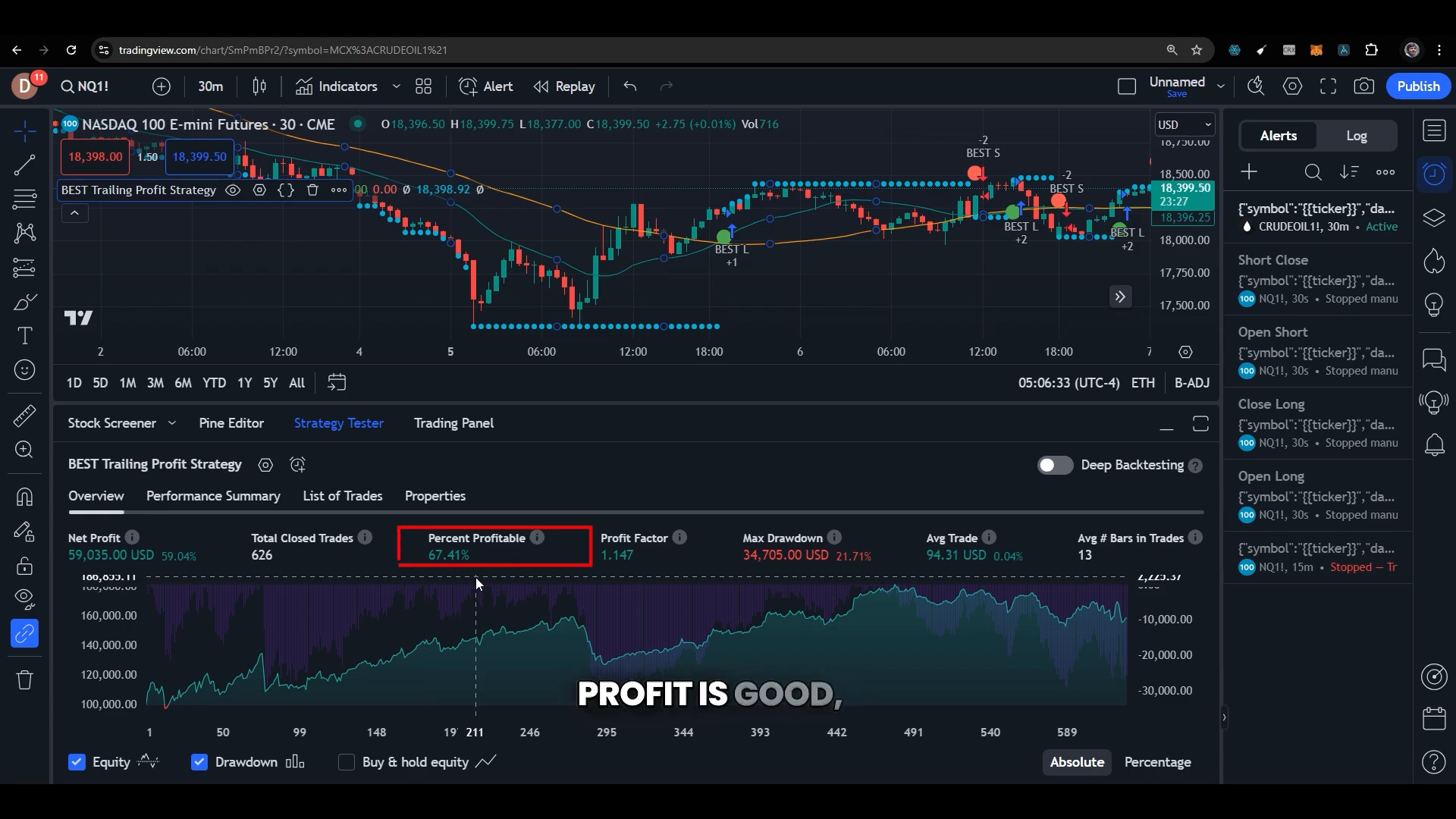Open the quick search lightning icon
The image size is (1456, 819).
1256,86
